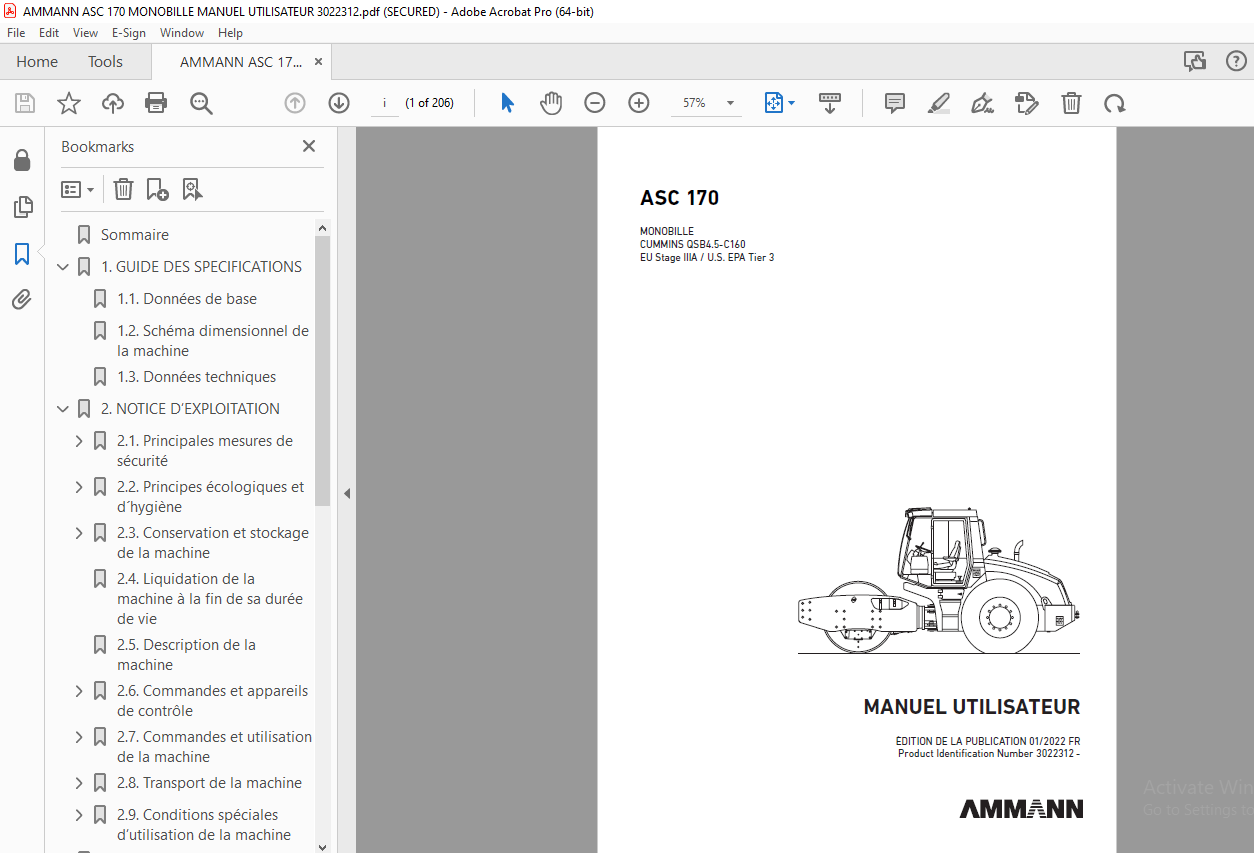This screenshot has width=1254, height=853.
Task: Open the security lock panel
Action: [22, 161]
